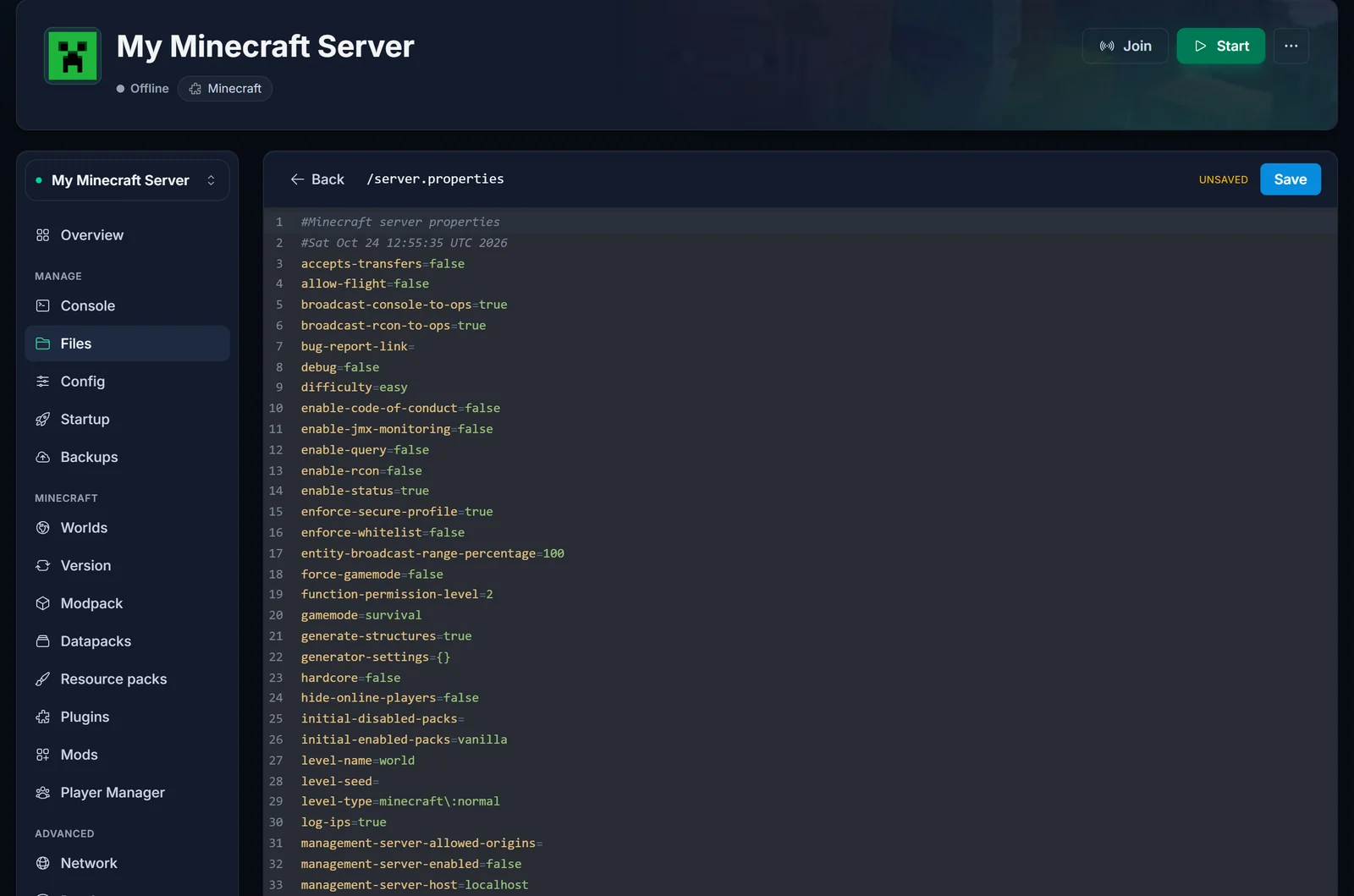The image size is (1354, 896).
Task: Open the Modpack page
Action: (x=127, y=603)
